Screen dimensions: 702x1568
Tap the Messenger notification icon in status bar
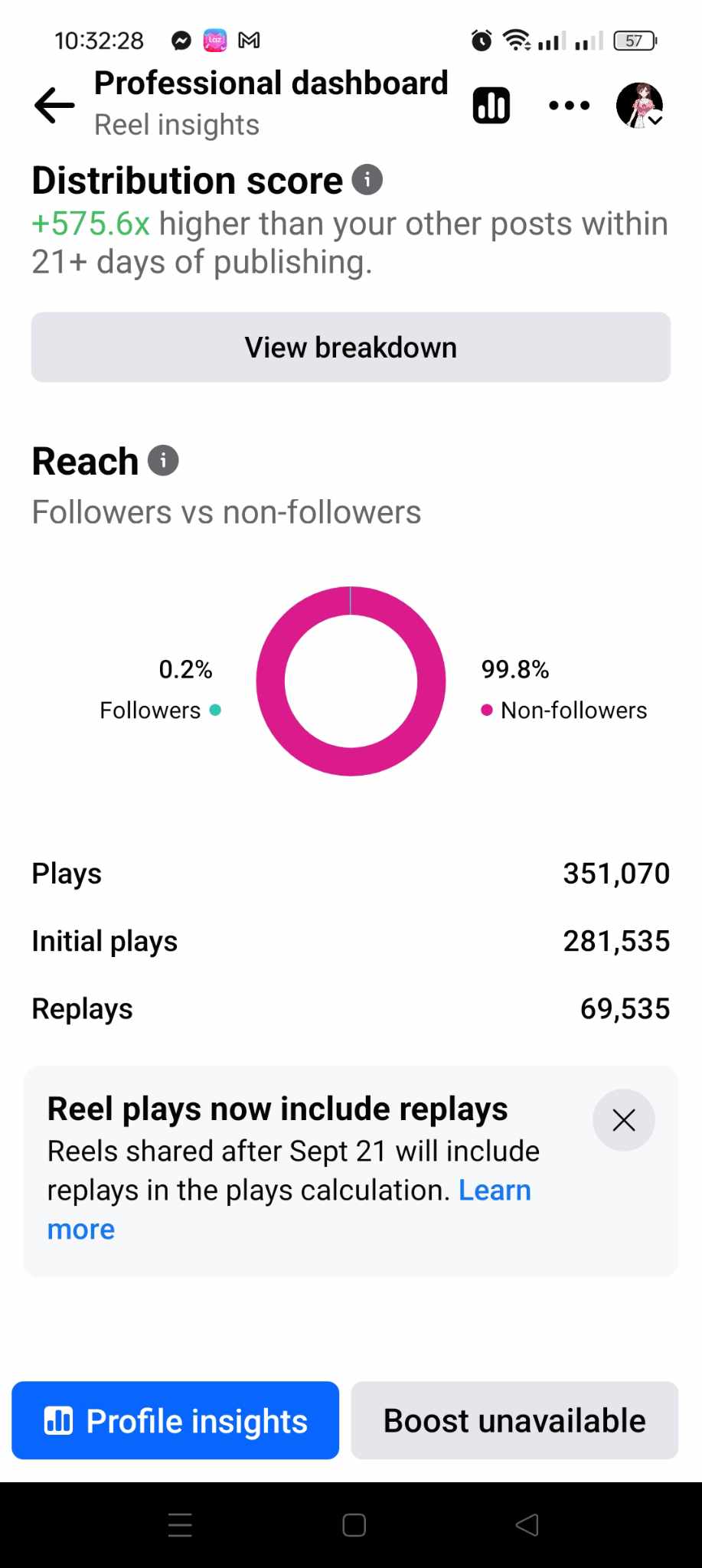coord(181,41)
